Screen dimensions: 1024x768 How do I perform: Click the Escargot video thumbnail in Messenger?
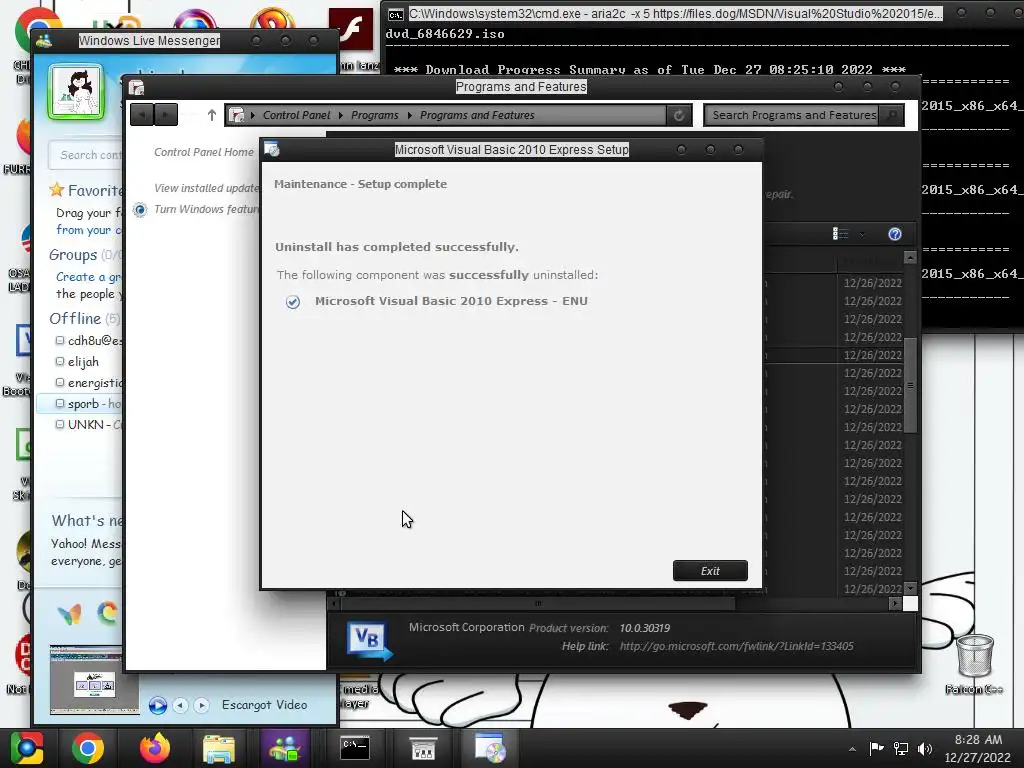click(95, 680)
